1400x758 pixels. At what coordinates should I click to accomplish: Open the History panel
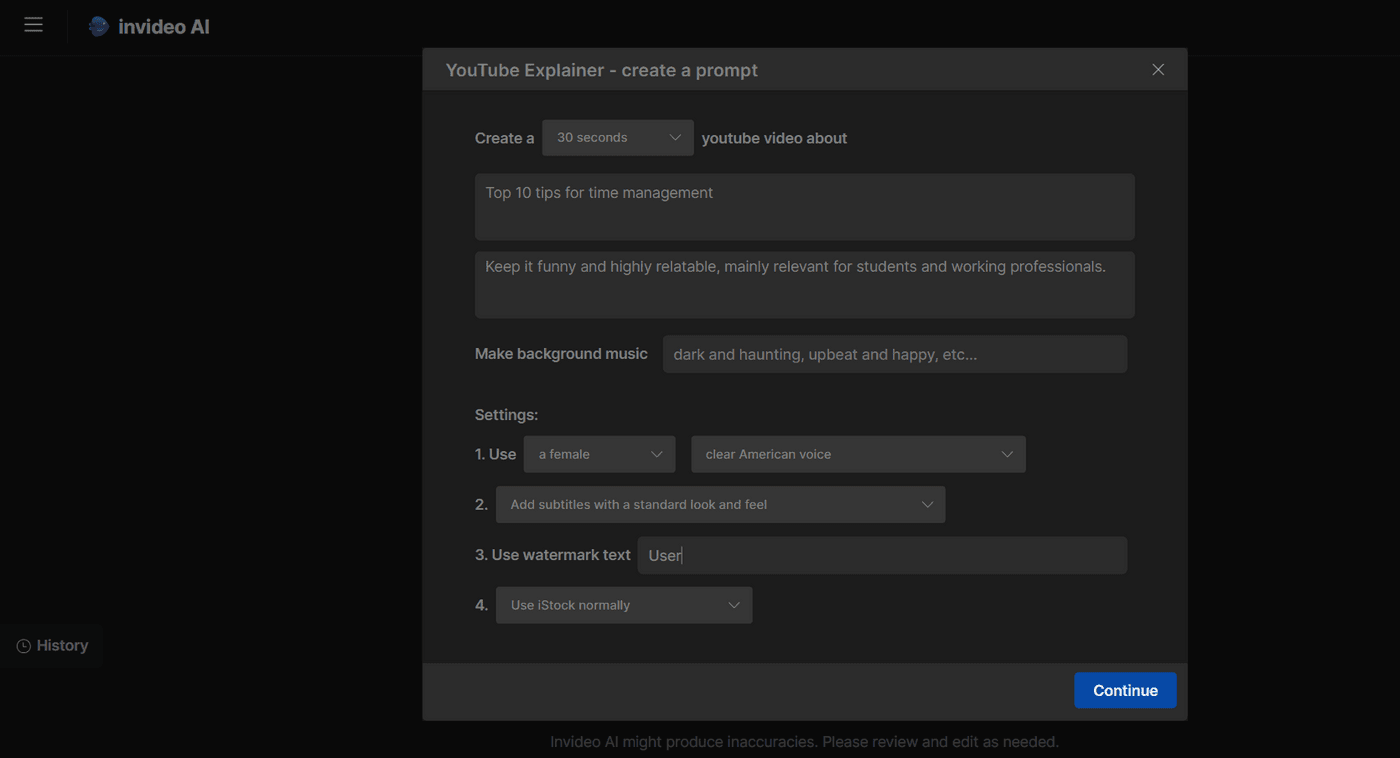click(60, 646)
